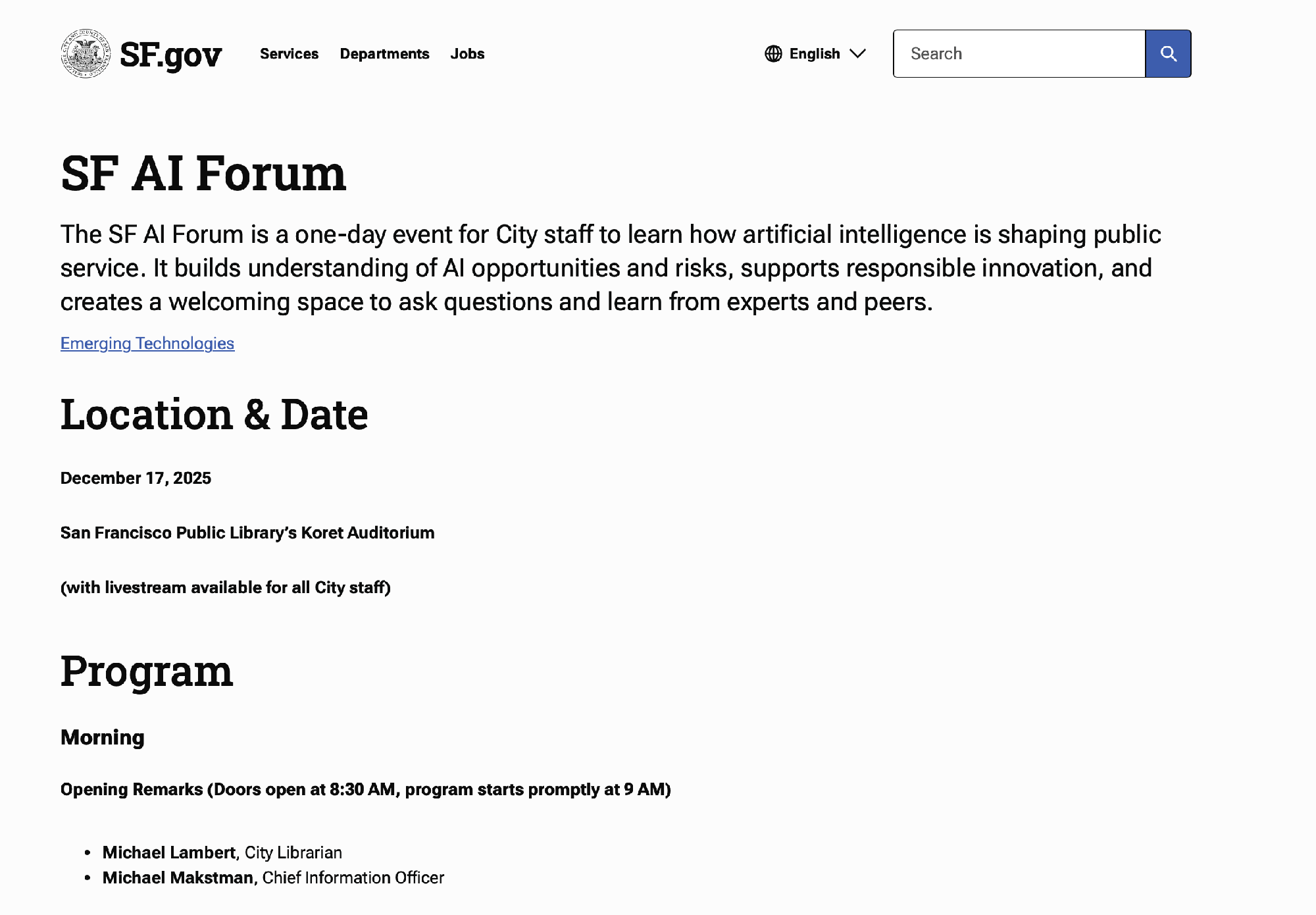Screen dimensions: 1316x915
Task: Open the English language selector
Action: click(x=815, y=54)
